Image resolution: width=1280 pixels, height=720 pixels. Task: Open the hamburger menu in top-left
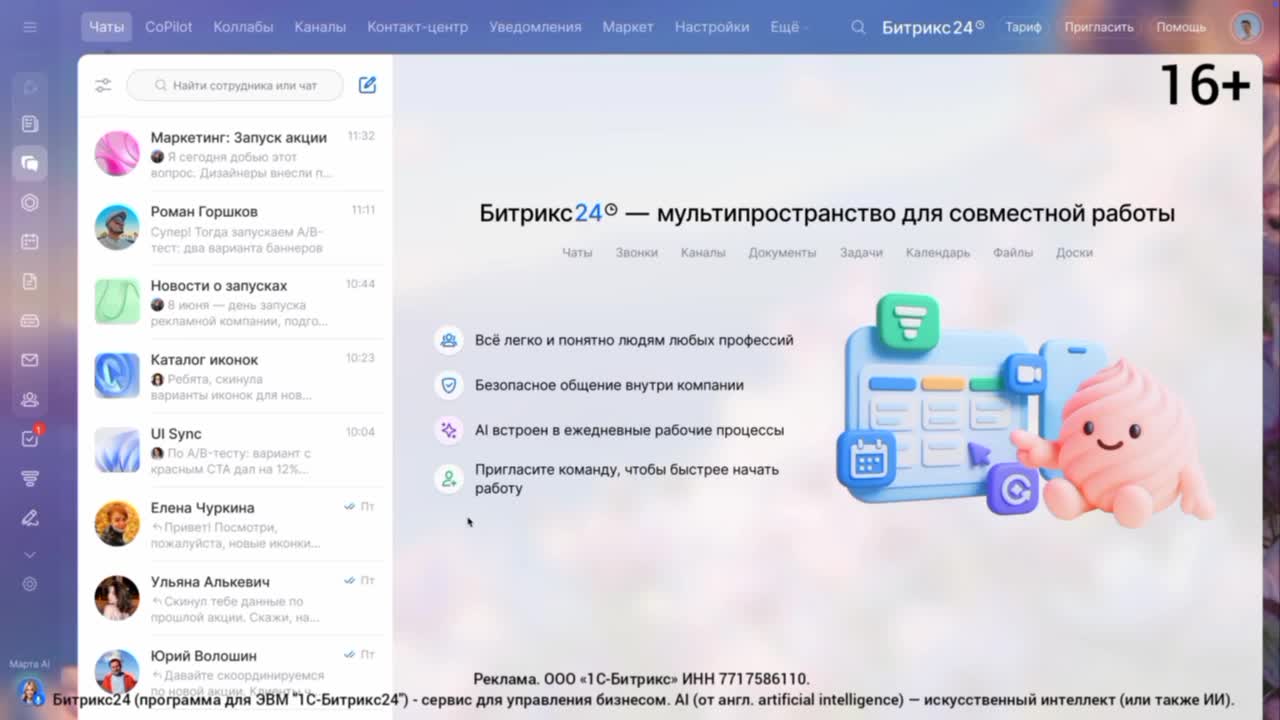coord(30,27)
